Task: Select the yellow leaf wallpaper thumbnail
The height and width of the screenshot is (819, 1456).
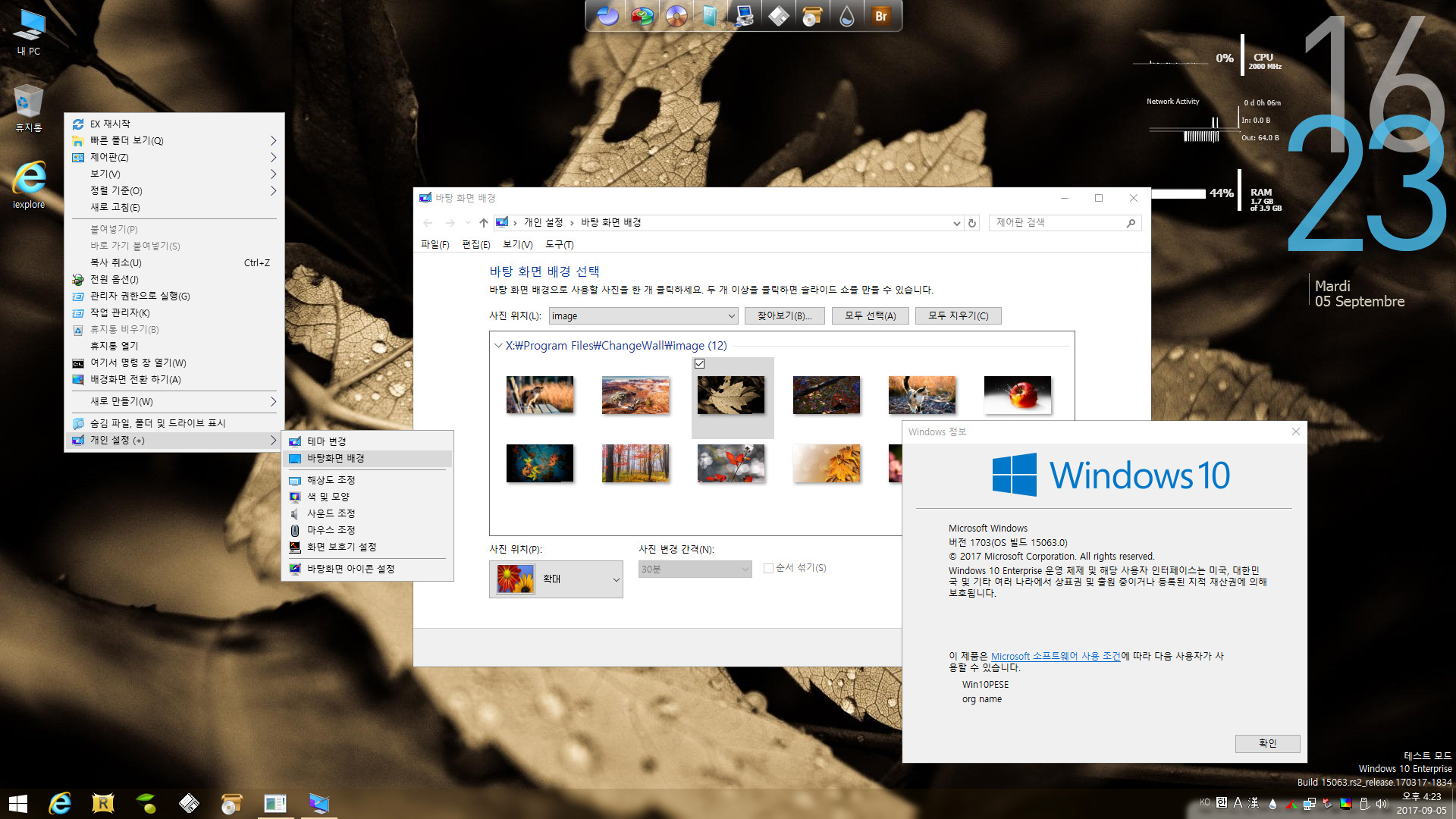Action: coord(827,463)
